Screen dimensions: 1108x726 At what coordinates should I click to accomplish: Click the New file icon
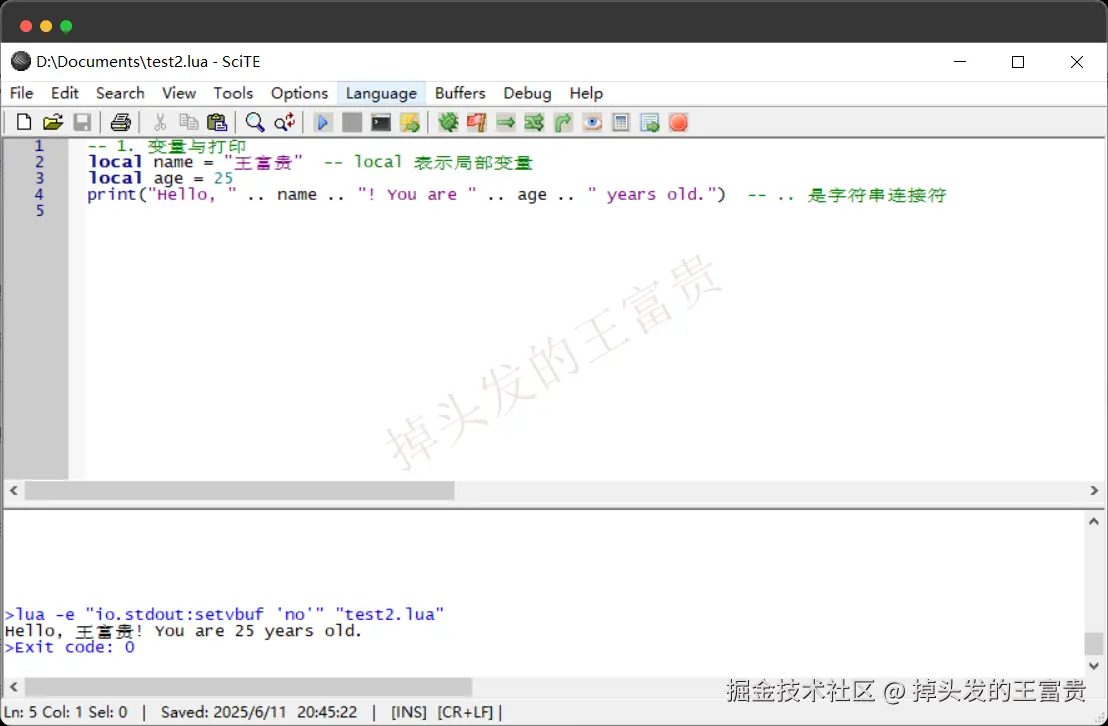[x=23, y=122]
